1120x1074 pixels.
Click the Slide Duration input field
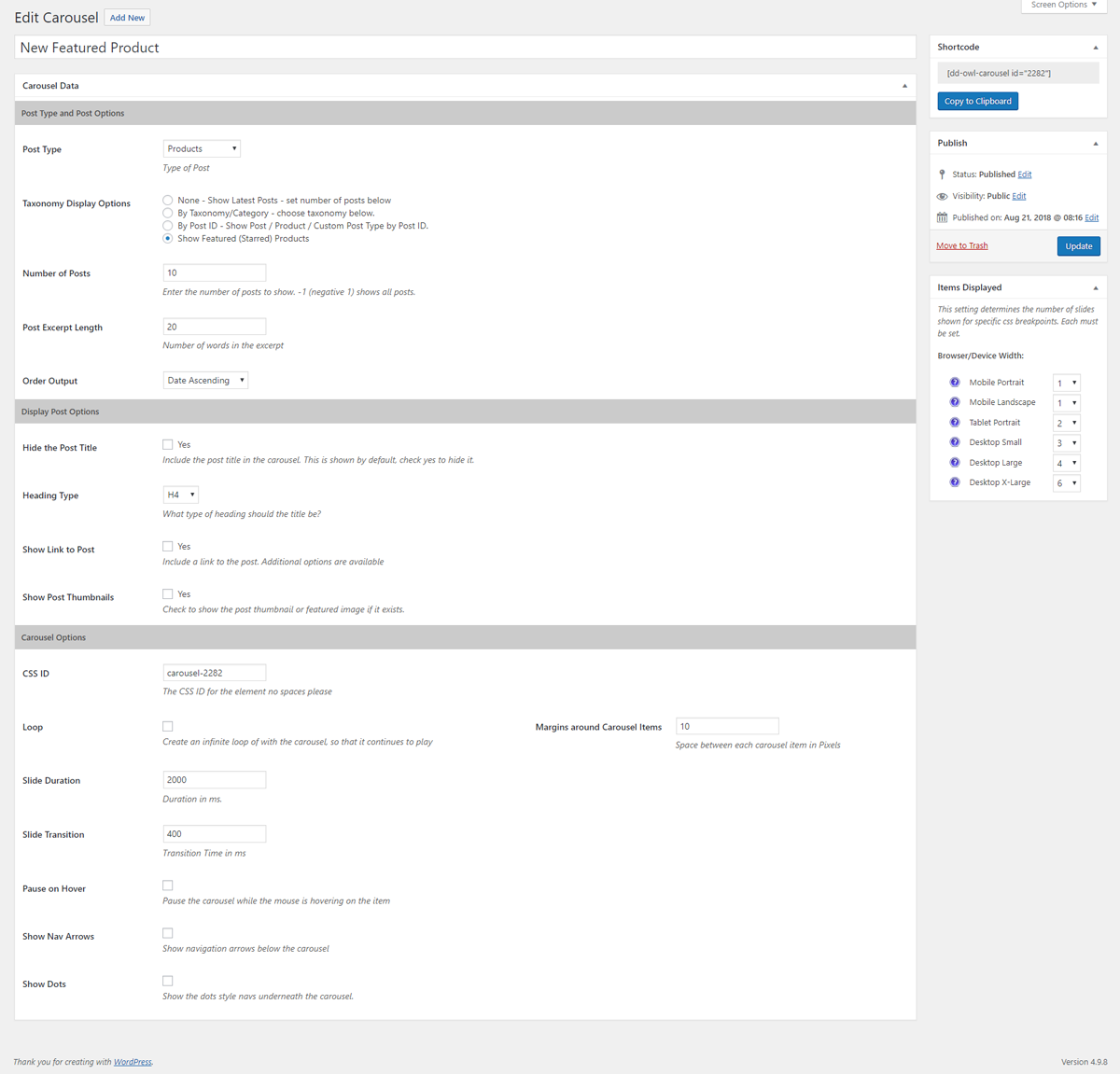215,780
